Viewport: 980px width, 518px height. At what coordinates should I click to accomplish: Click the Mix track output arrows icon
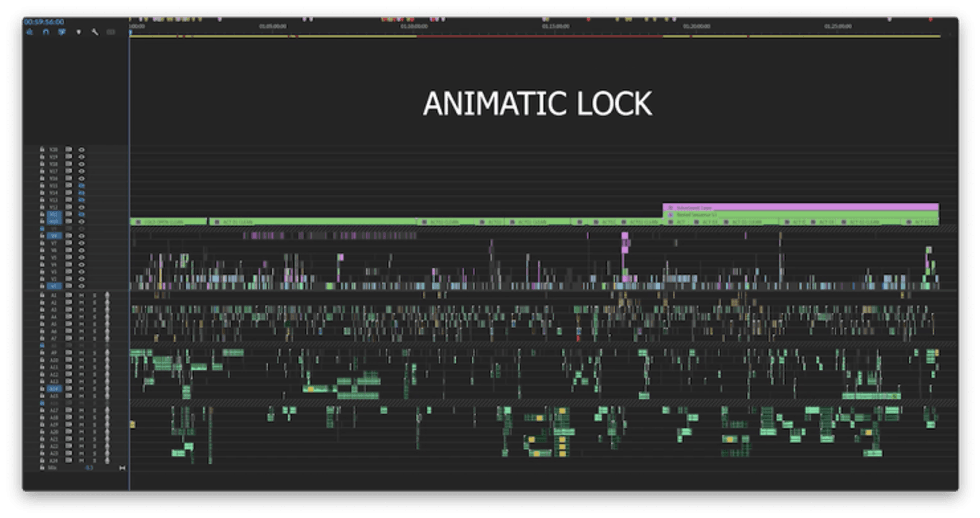tap(122, 468)
